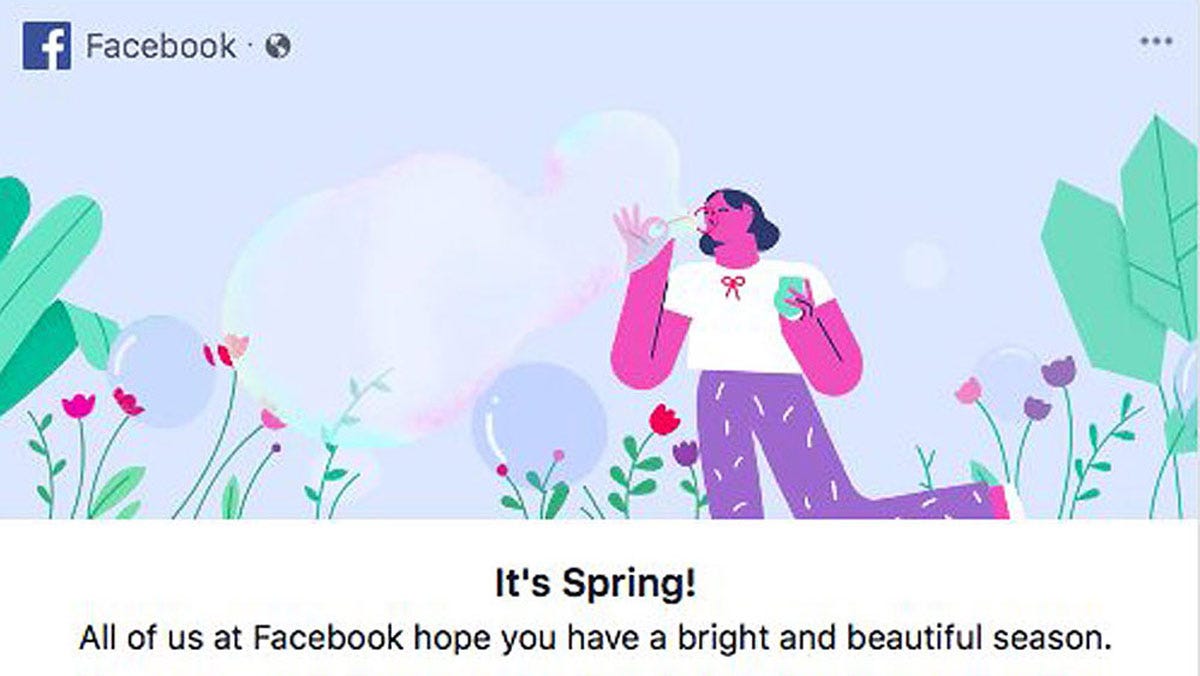Screen dimensions: 1200x676
Task: Click the pink flower at bottom left
Action: 78,405
